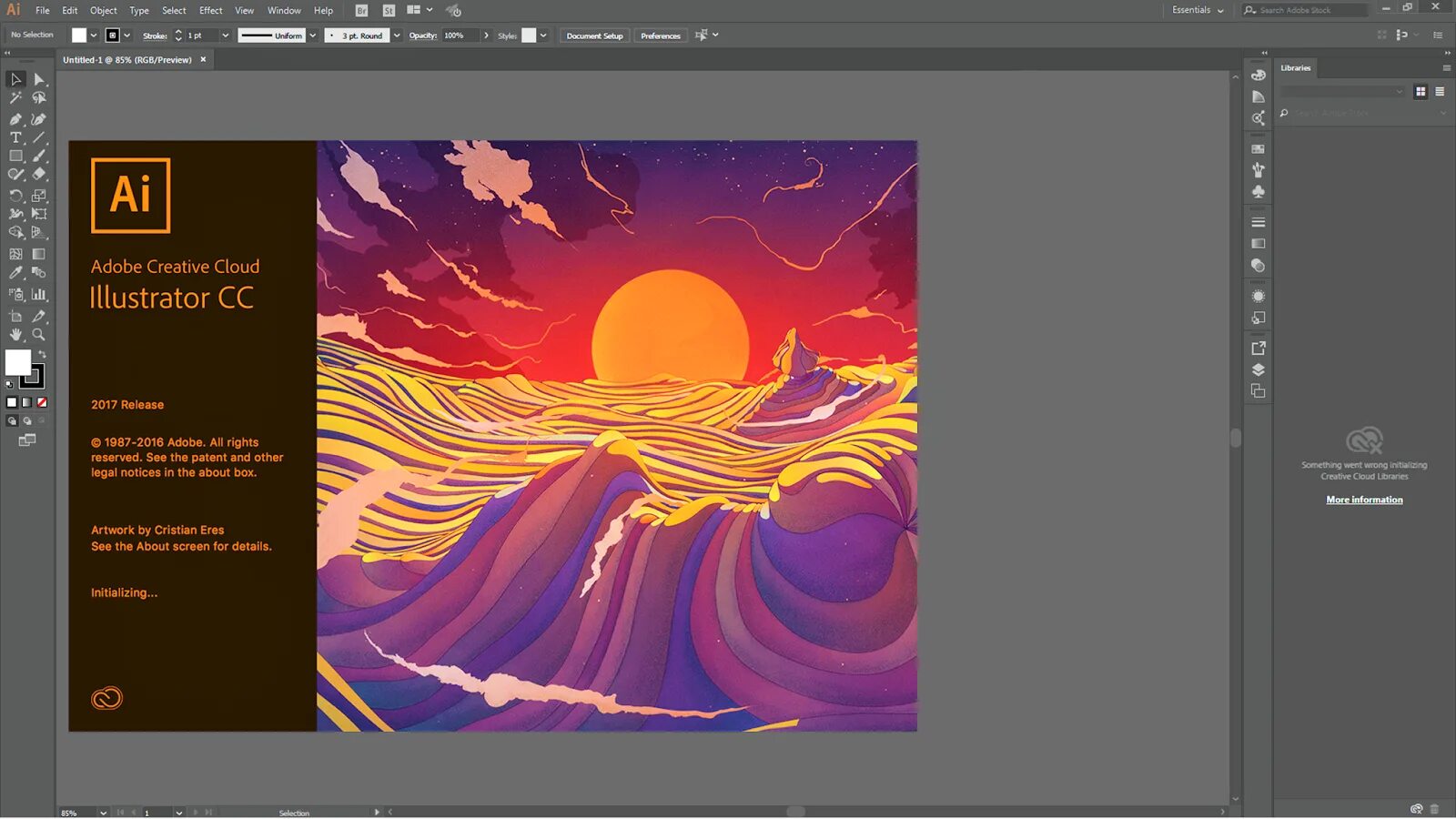The image size is (1456, 819).
Task: Open fill color dropdown in control bar
Action: pyautogui.click(x=93, y=35)
